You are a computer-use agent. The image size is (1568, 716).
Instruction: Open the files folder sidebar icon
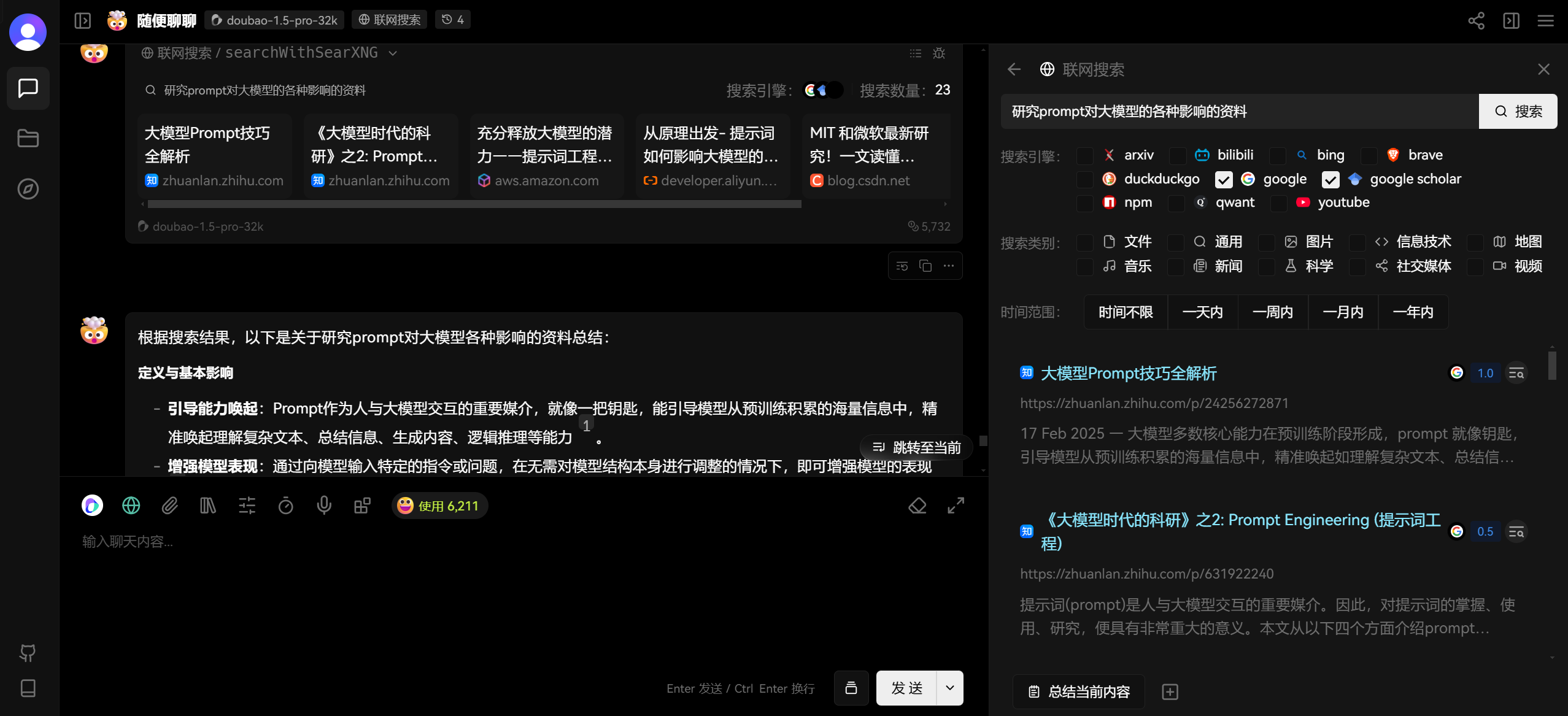[28, 139]
